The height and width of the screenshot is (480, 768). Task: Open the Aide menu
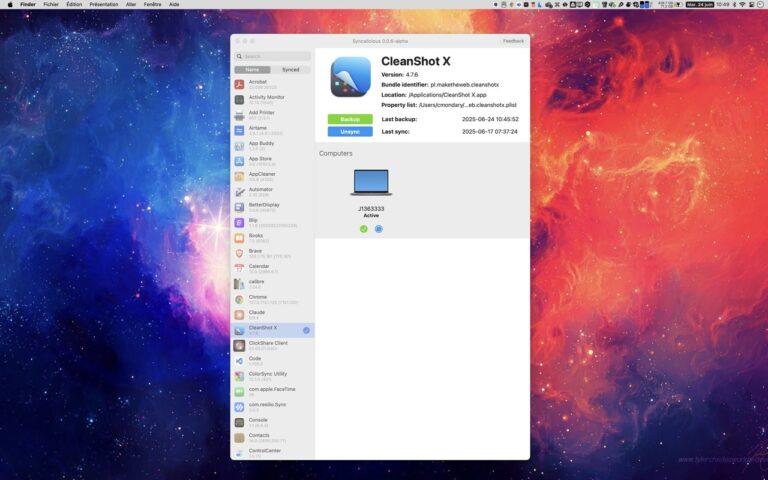(174, 4)
